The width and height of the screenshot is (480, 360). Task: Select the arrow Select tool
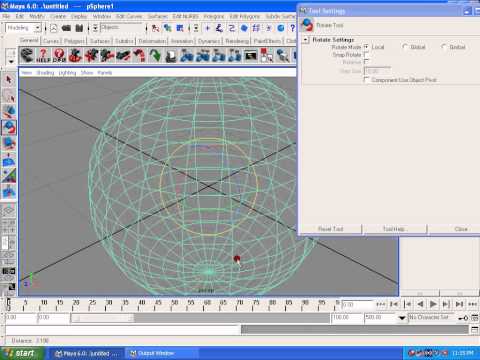click(x=9, y=80)
